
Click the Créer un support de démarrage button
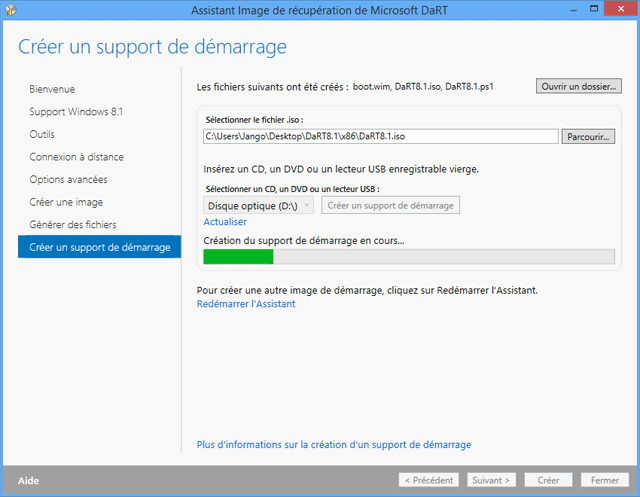point(389,205)
